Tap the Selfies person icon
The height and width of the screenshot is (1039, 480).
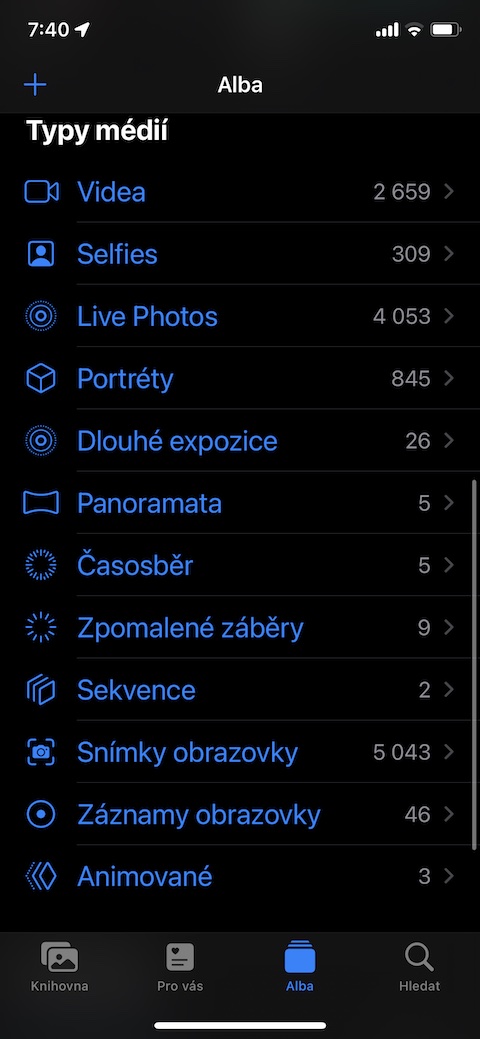pyautogui.click(x=41, y=254)
